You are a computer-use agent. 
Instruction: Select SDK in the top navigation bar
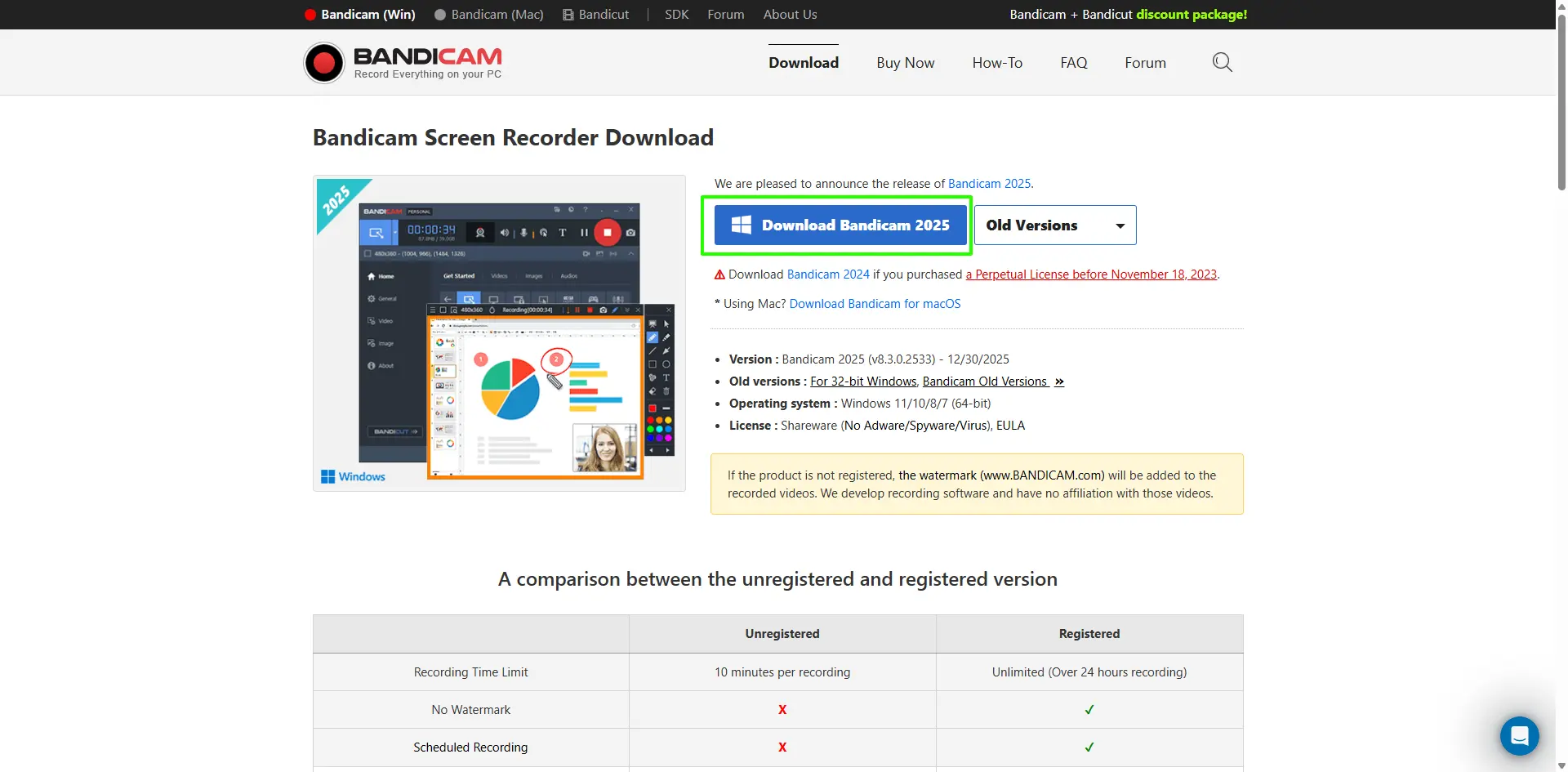click(x=675, y=14)
